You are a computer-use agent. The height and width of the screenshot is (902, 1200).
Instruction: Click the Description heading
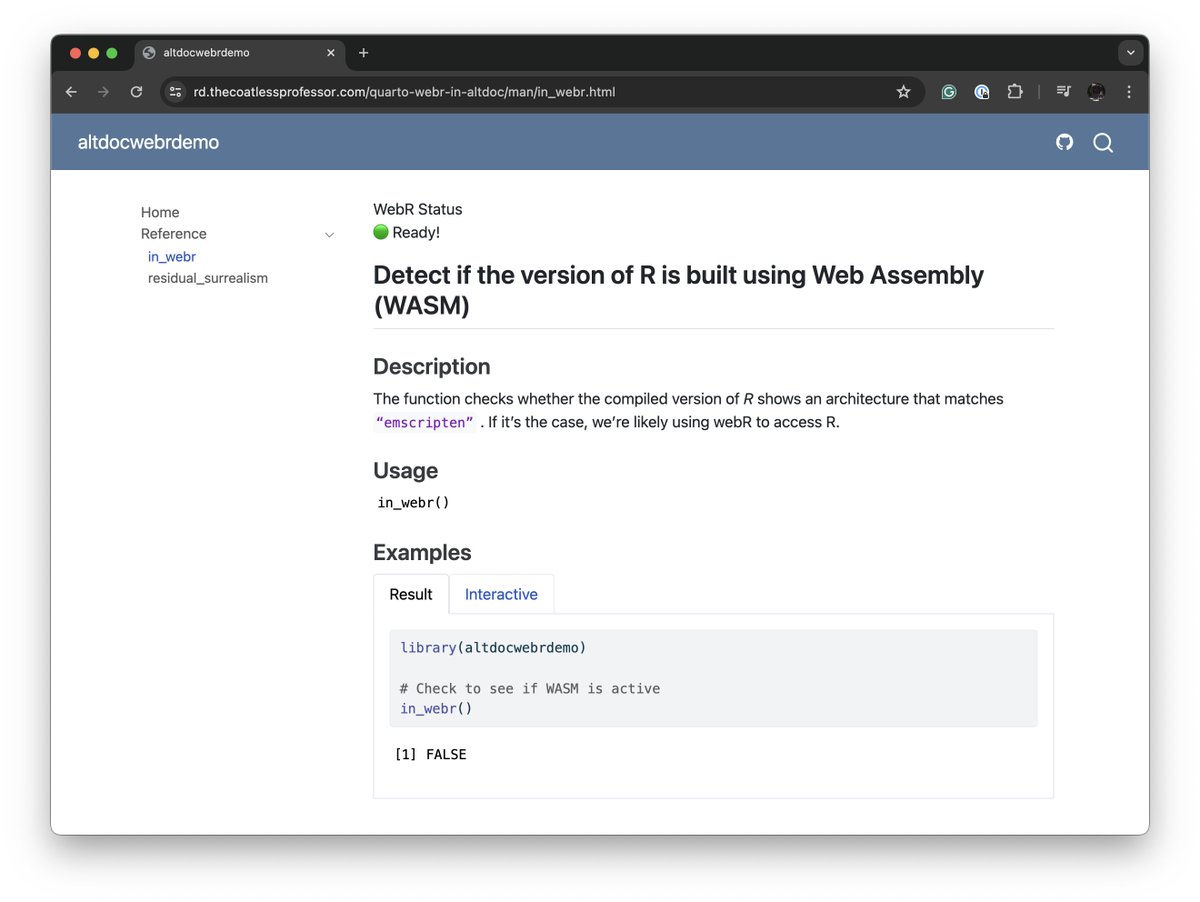click(432, 366)
